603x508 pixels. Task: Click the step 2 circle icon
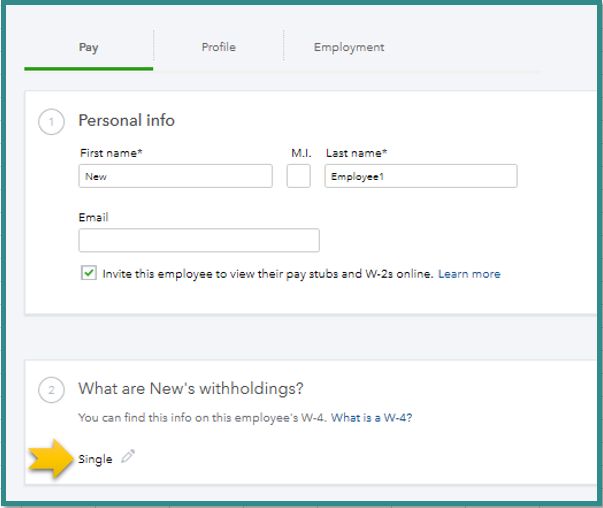coord(51,388)
